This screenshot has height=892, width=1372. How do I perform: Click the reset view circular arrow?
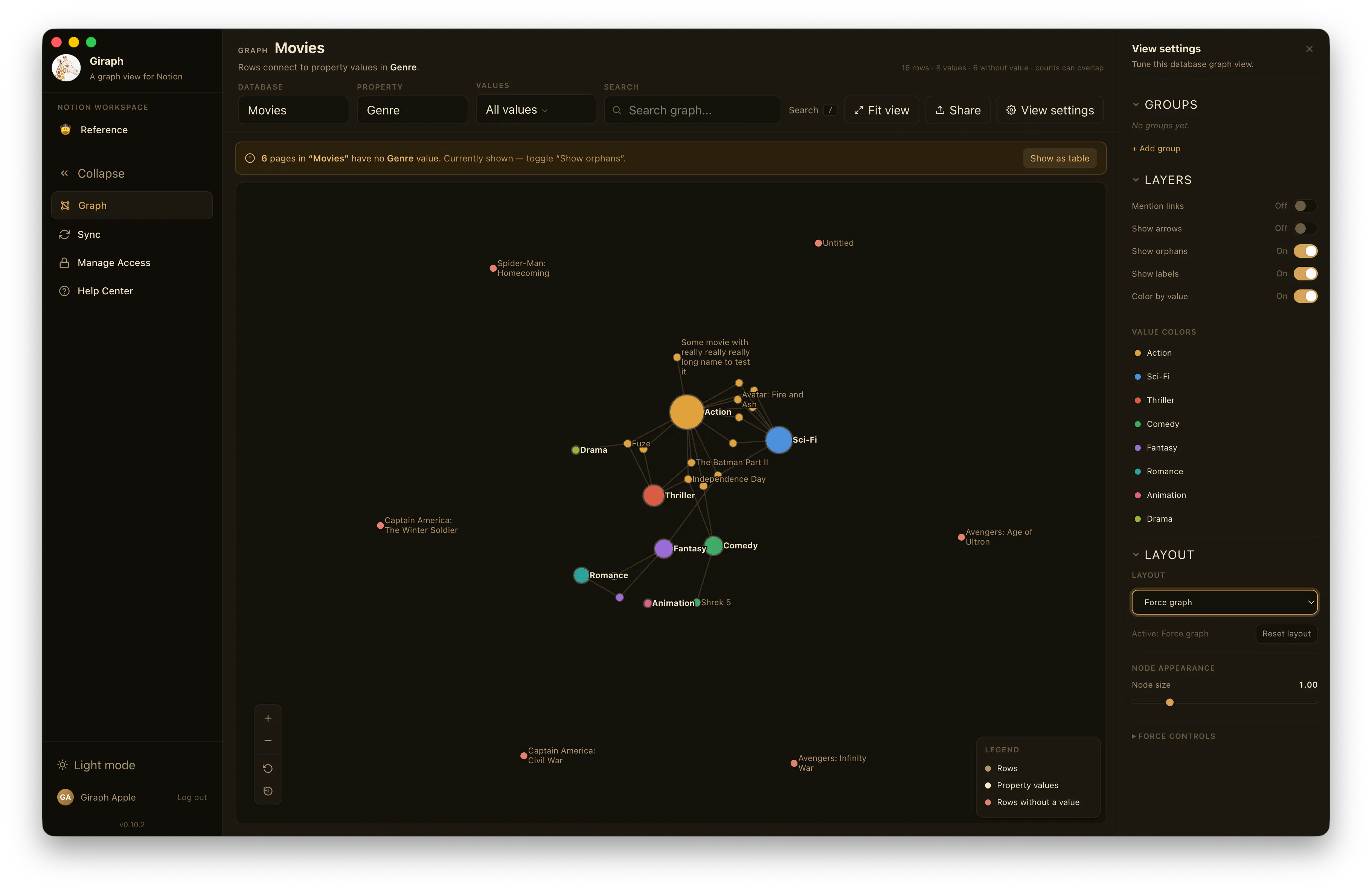coord(268,768)
